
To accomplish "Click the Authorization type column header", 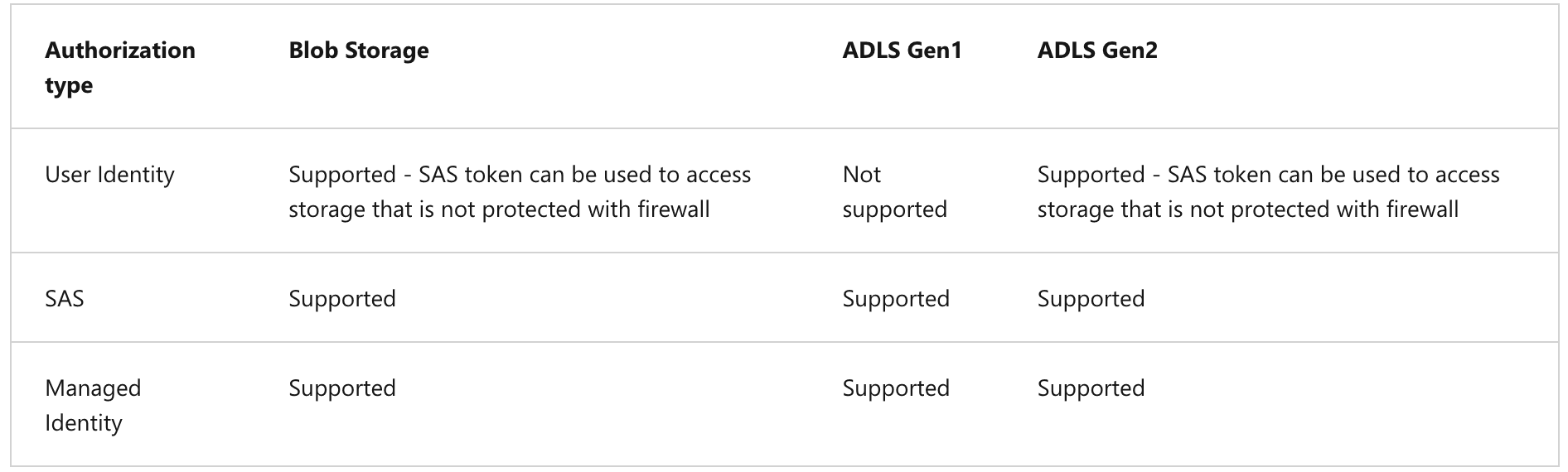I will point(119,67).
